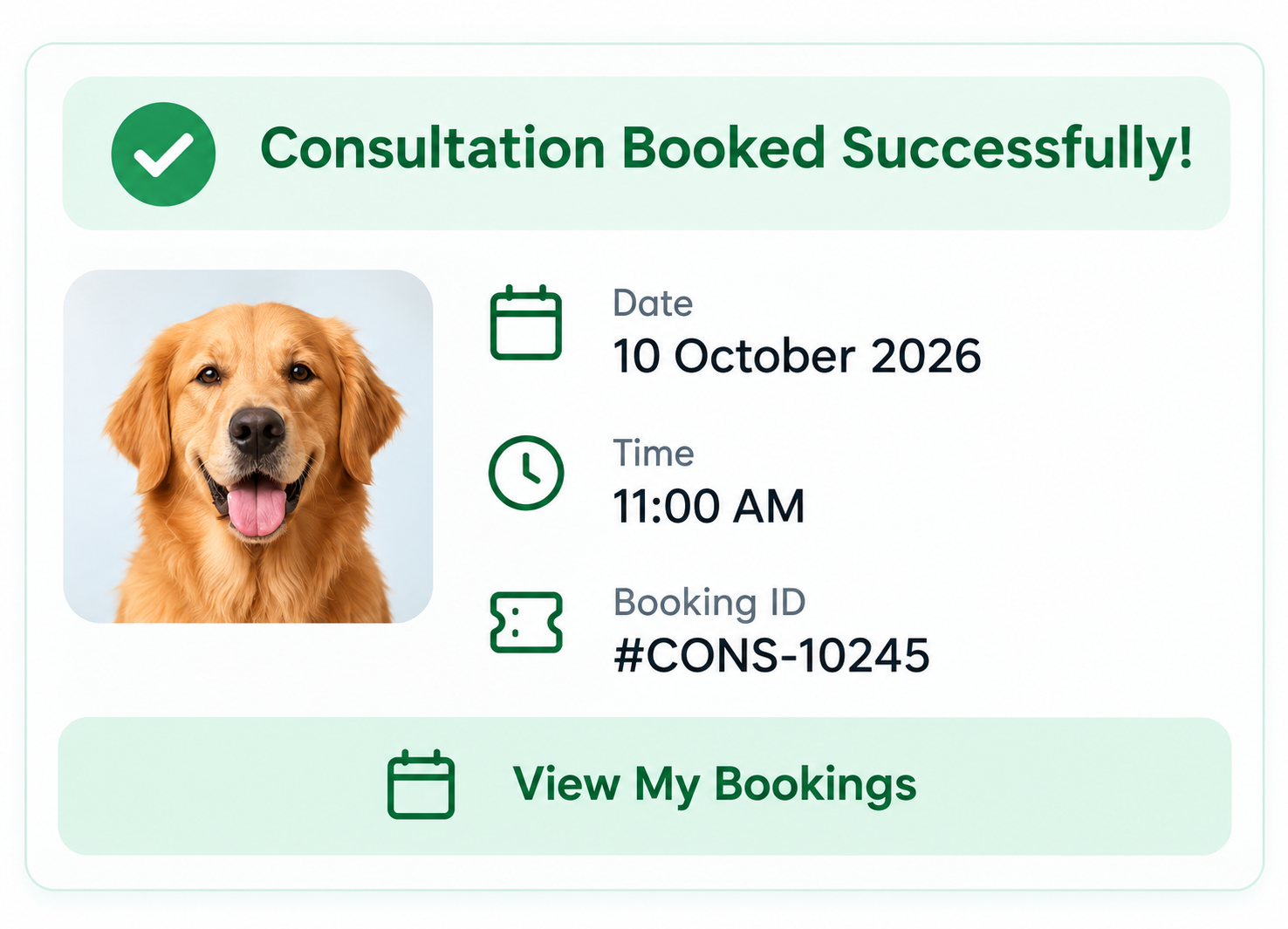The width and height of the screenshot is (1288, 929).
Task: Click the Booking ID field label
Action: point(709,603)
